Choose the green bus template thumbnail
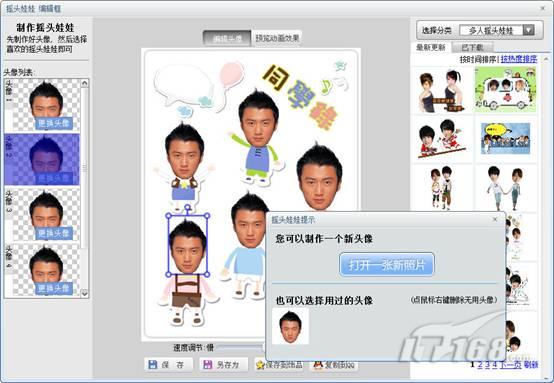Screen dimensions: 554x383 (x=506, y=90)
